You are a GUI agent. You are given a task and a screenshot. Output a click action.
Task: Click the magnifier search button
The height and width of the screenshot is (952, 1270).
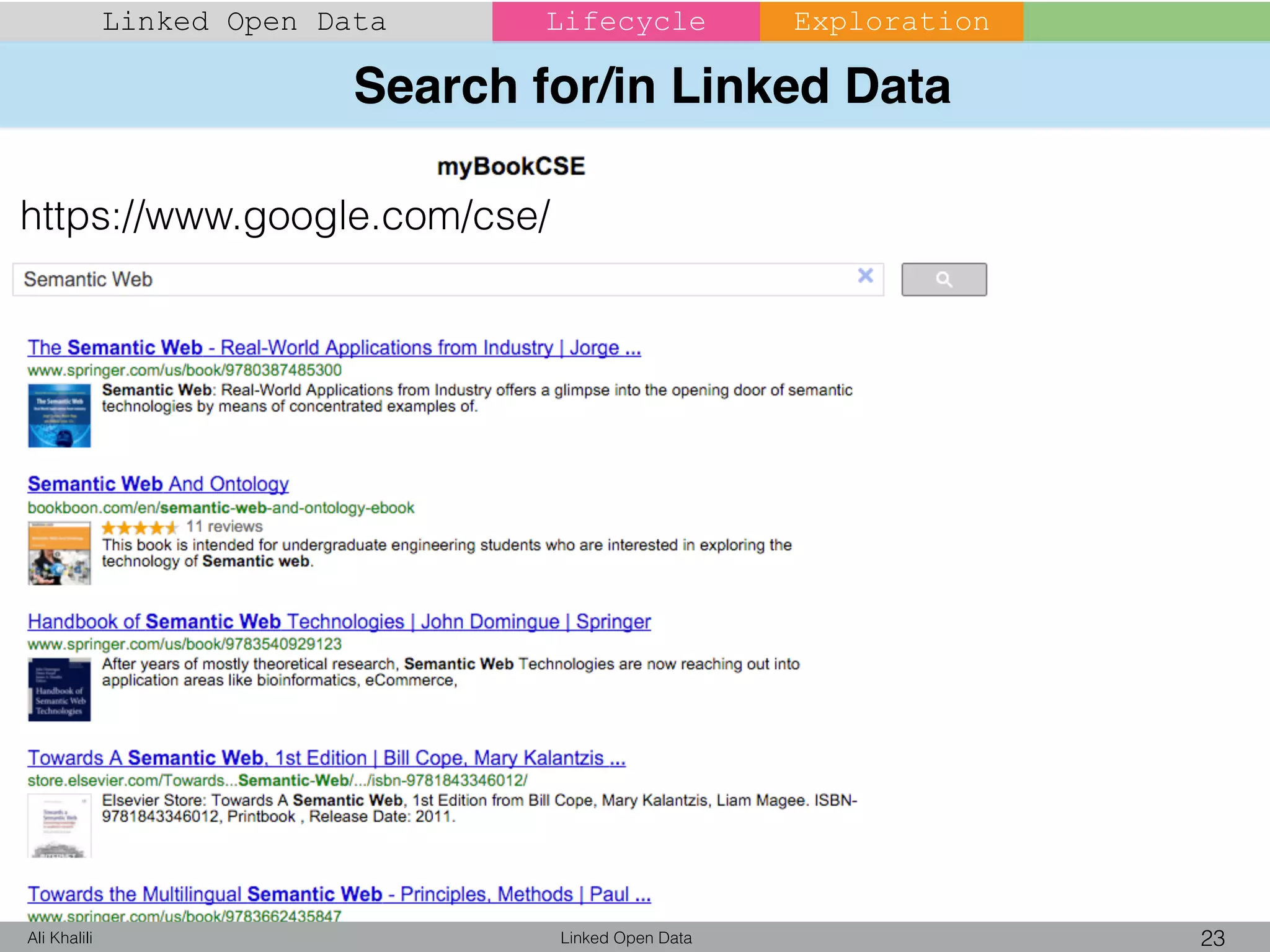tap(943, 280)
